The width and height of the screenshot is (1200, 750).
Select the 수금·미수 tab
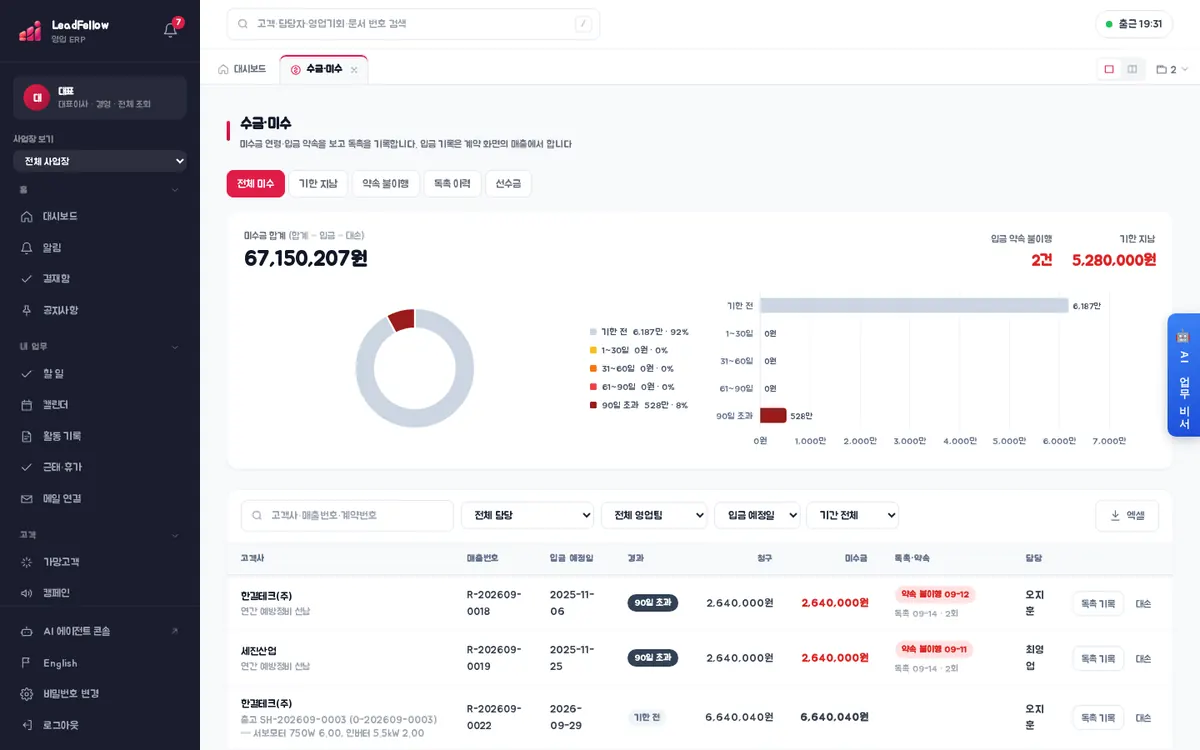pos(324,70)
